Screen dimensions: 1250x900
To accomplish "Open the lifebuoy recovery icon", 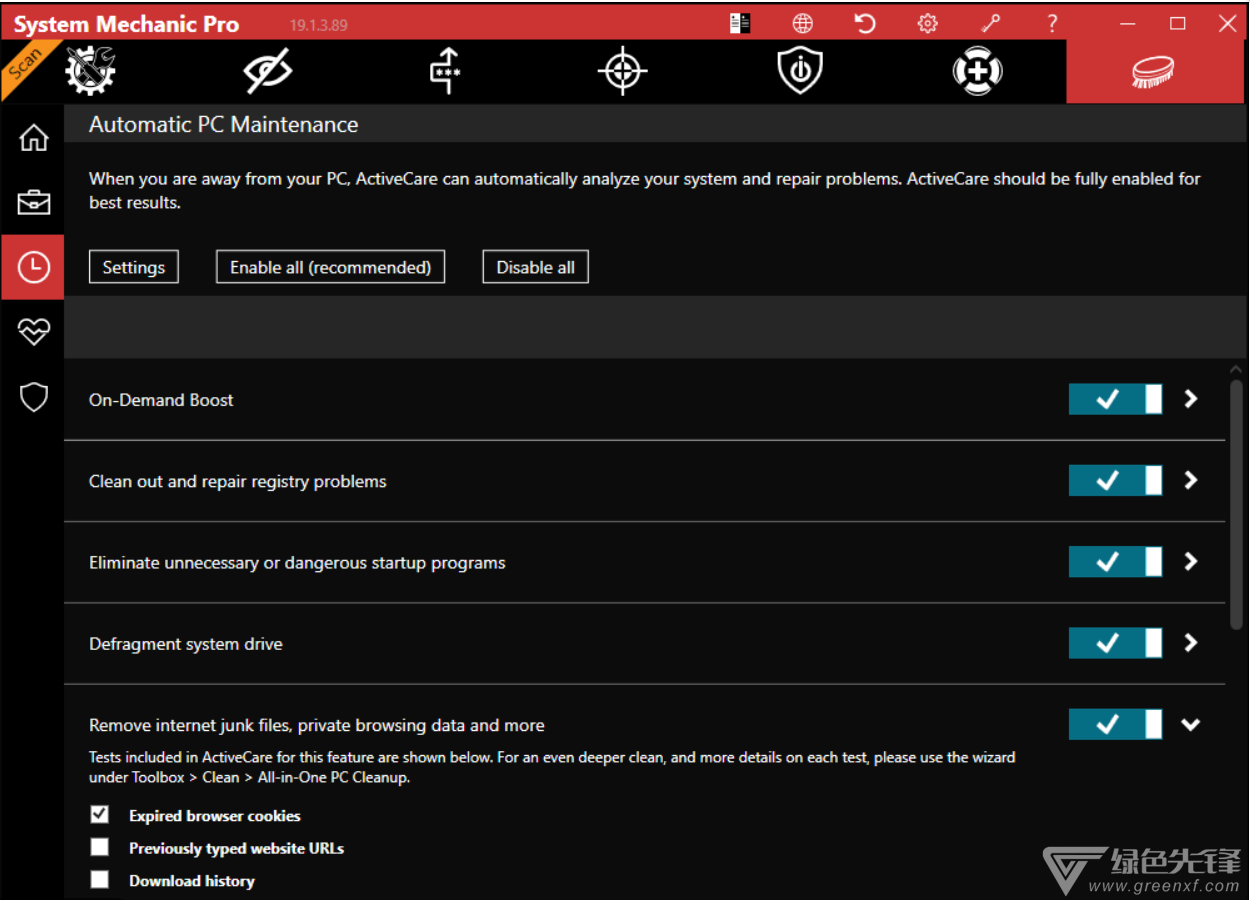I will point(977,71).
